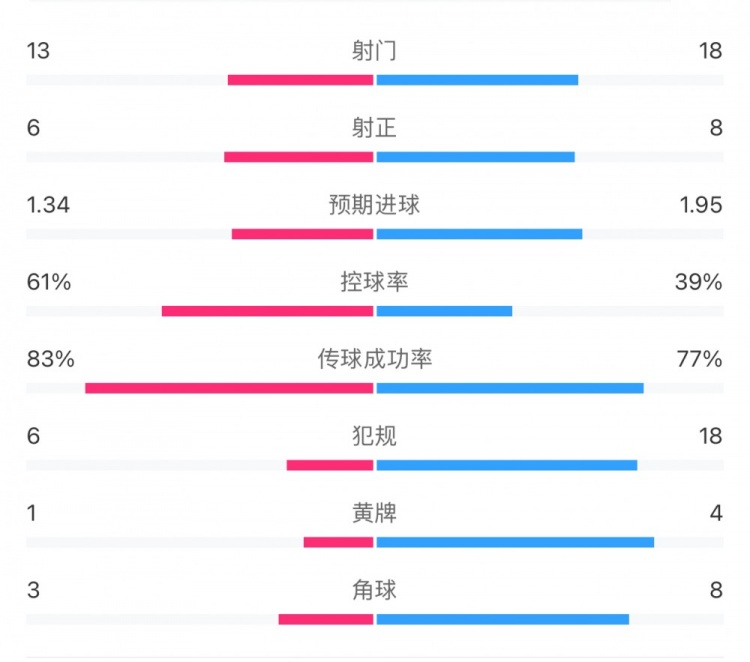Select the blue 射门 bar

477,80
